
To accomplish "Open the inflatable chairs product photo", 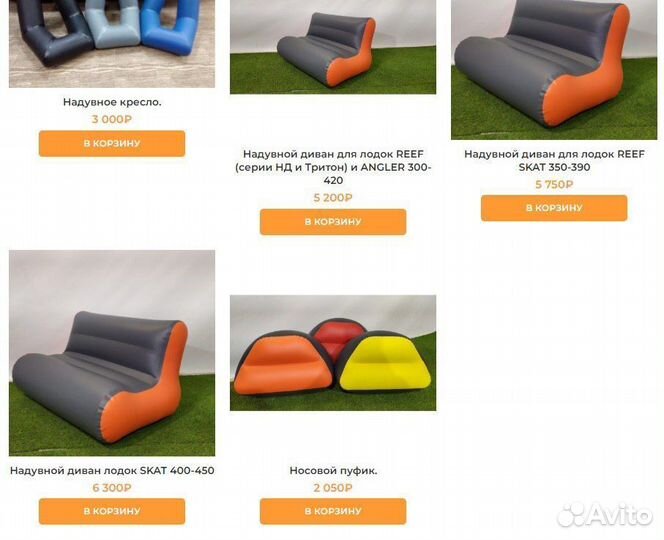I will click(112, 44).
